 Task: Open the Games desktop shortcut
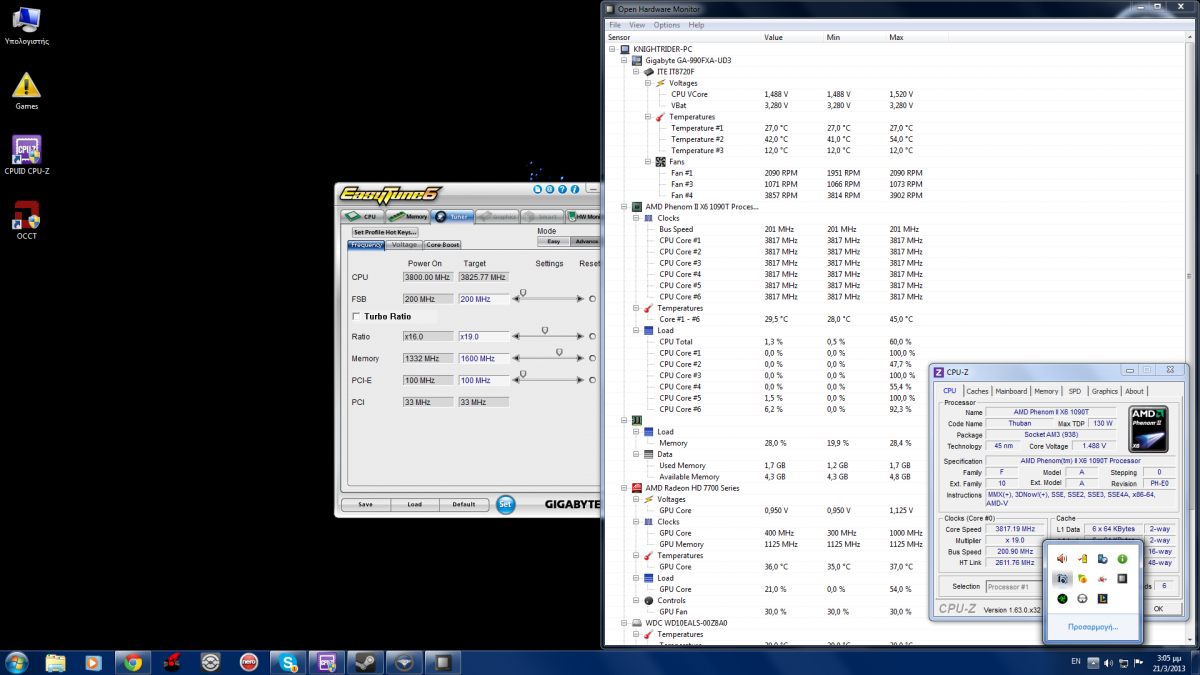[x=26, y=91]
